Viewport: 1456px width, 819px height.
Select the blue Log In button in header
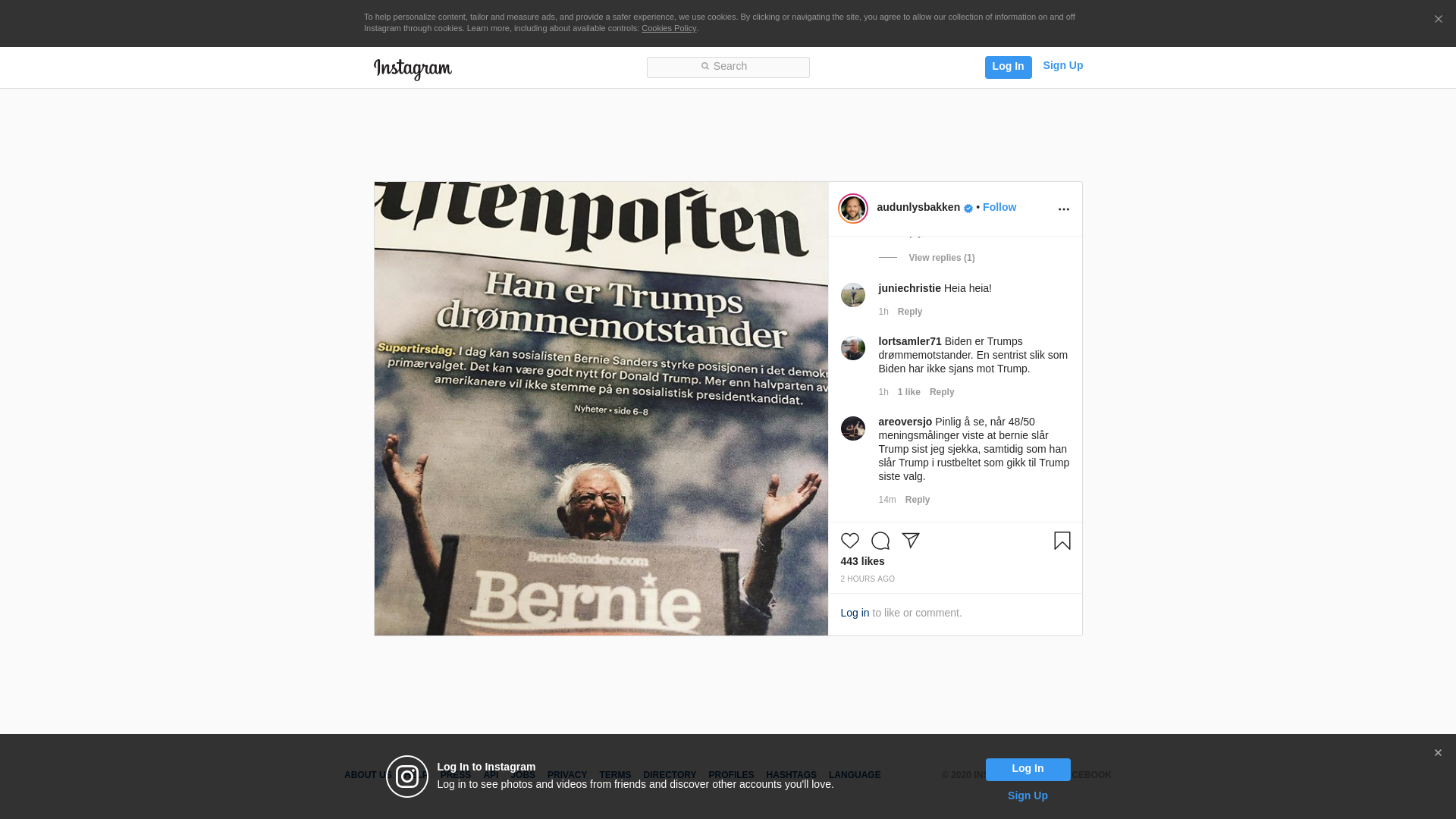pyautogui.click(x=1008, y=67)
